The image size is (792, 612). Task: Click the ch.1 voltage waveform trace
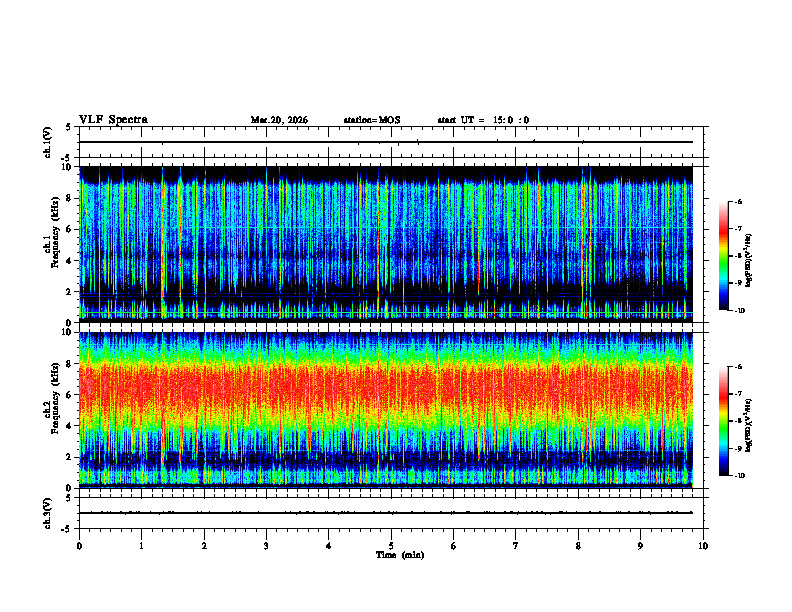386,142
